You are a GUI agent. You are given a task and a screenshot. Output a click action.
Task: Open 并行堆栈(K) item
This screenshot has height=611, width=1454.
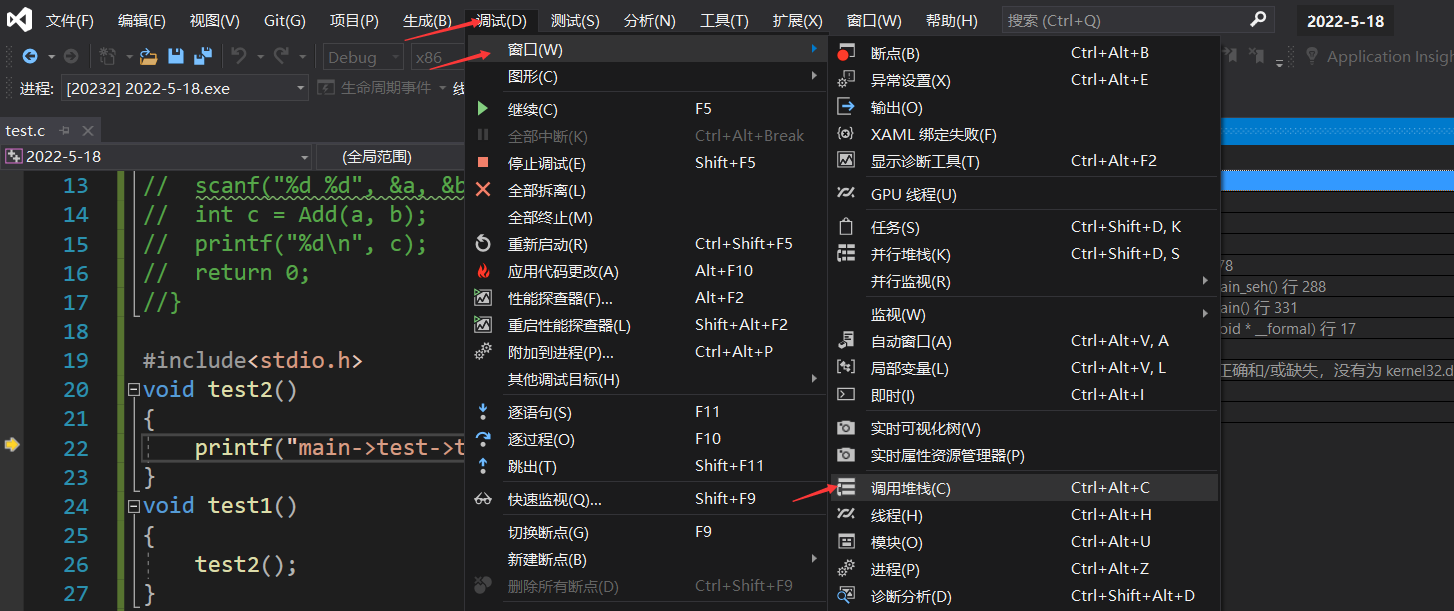point(1025,254)
